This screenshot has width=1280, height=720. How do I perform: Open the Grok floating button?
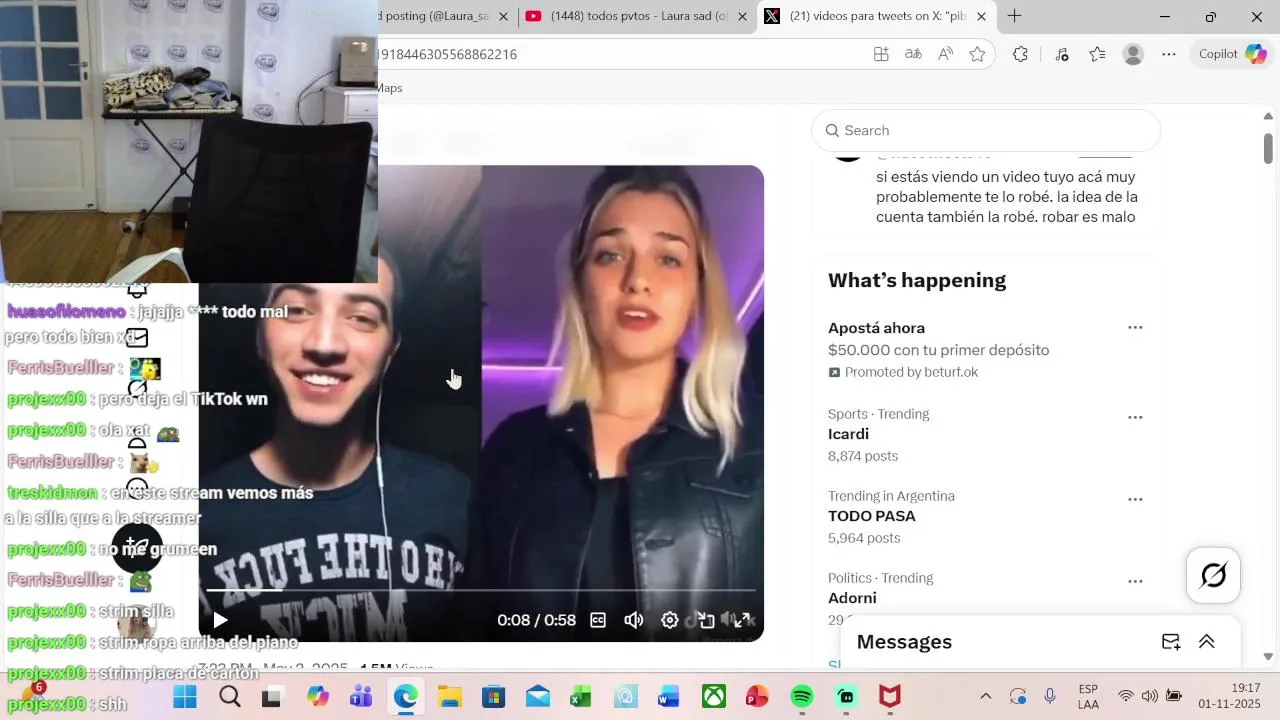coord(1213,576)
